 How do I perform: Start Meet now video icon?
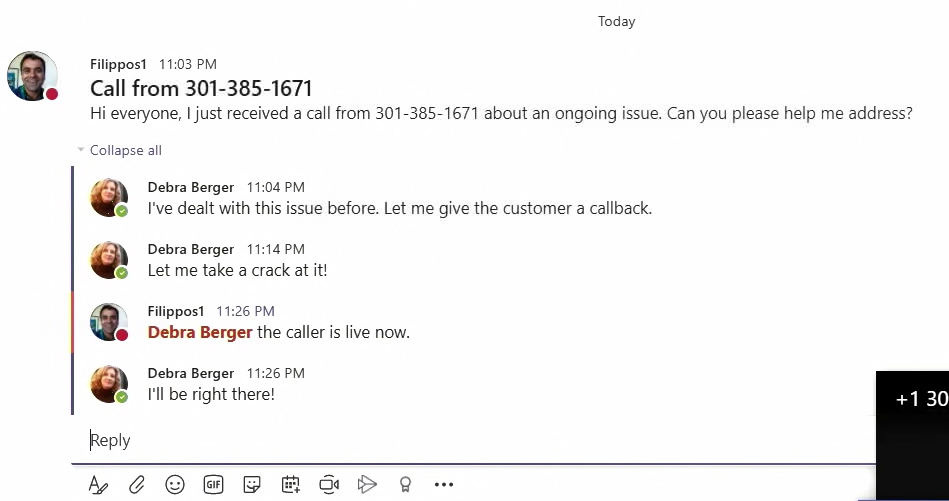point(329,485)
